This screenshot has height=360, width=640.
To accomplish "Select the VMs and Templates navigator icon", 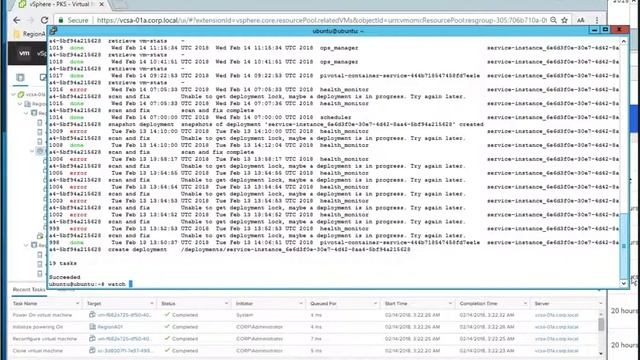I will tap(42, 77).
